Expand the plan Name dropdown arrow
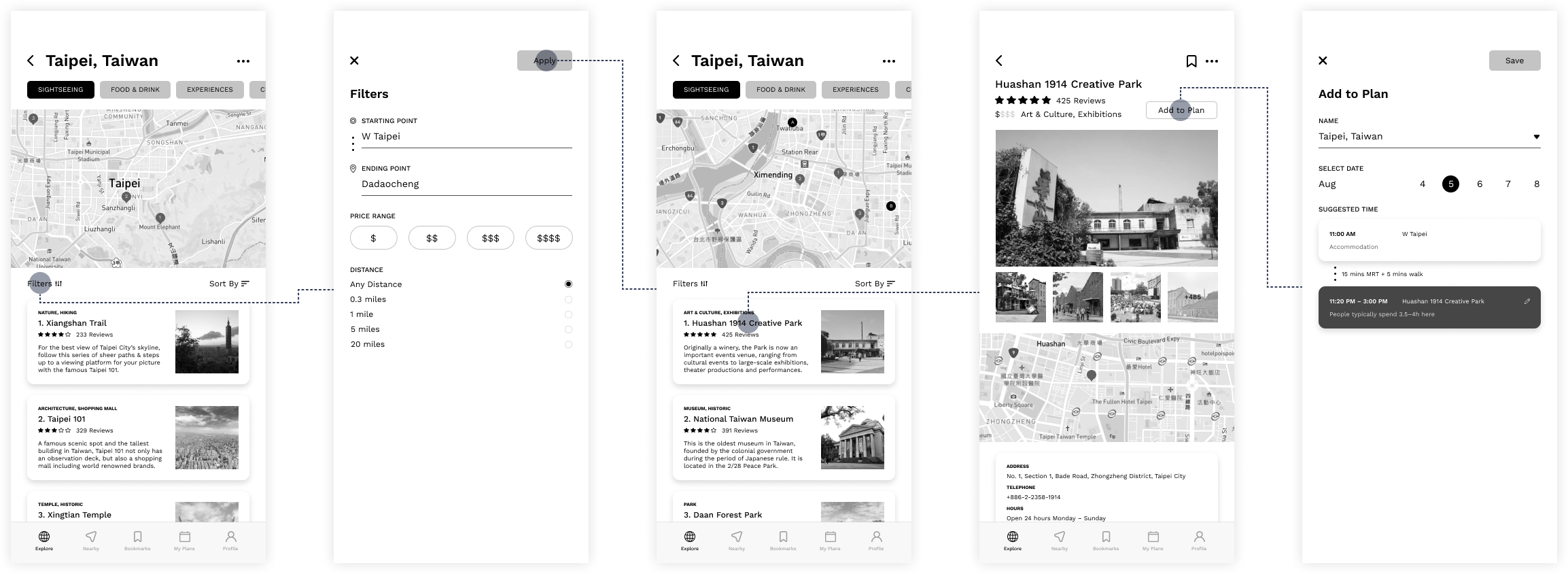Image resolution: width=1568 pixels, height=574 pixels. (1536, 137)
